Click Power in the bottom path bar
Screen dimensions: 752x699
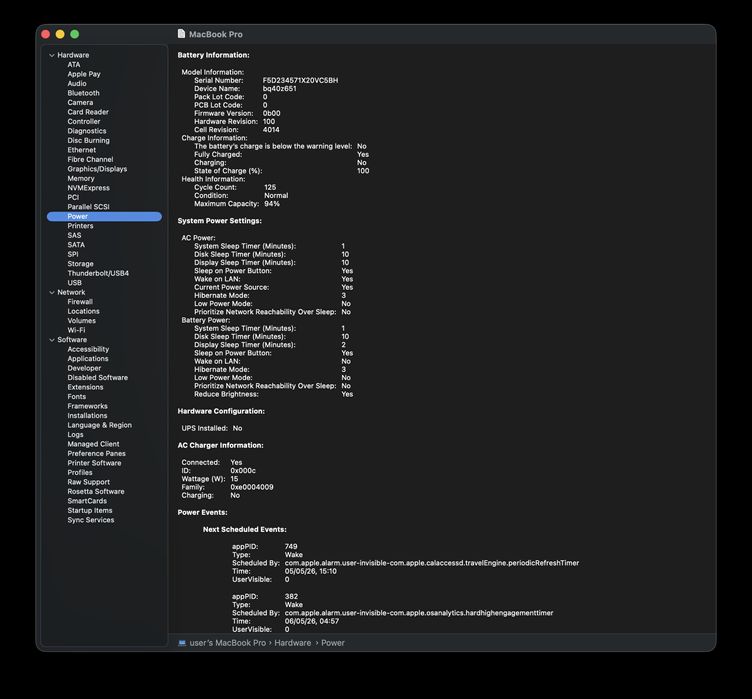click(x=333, y=643)
